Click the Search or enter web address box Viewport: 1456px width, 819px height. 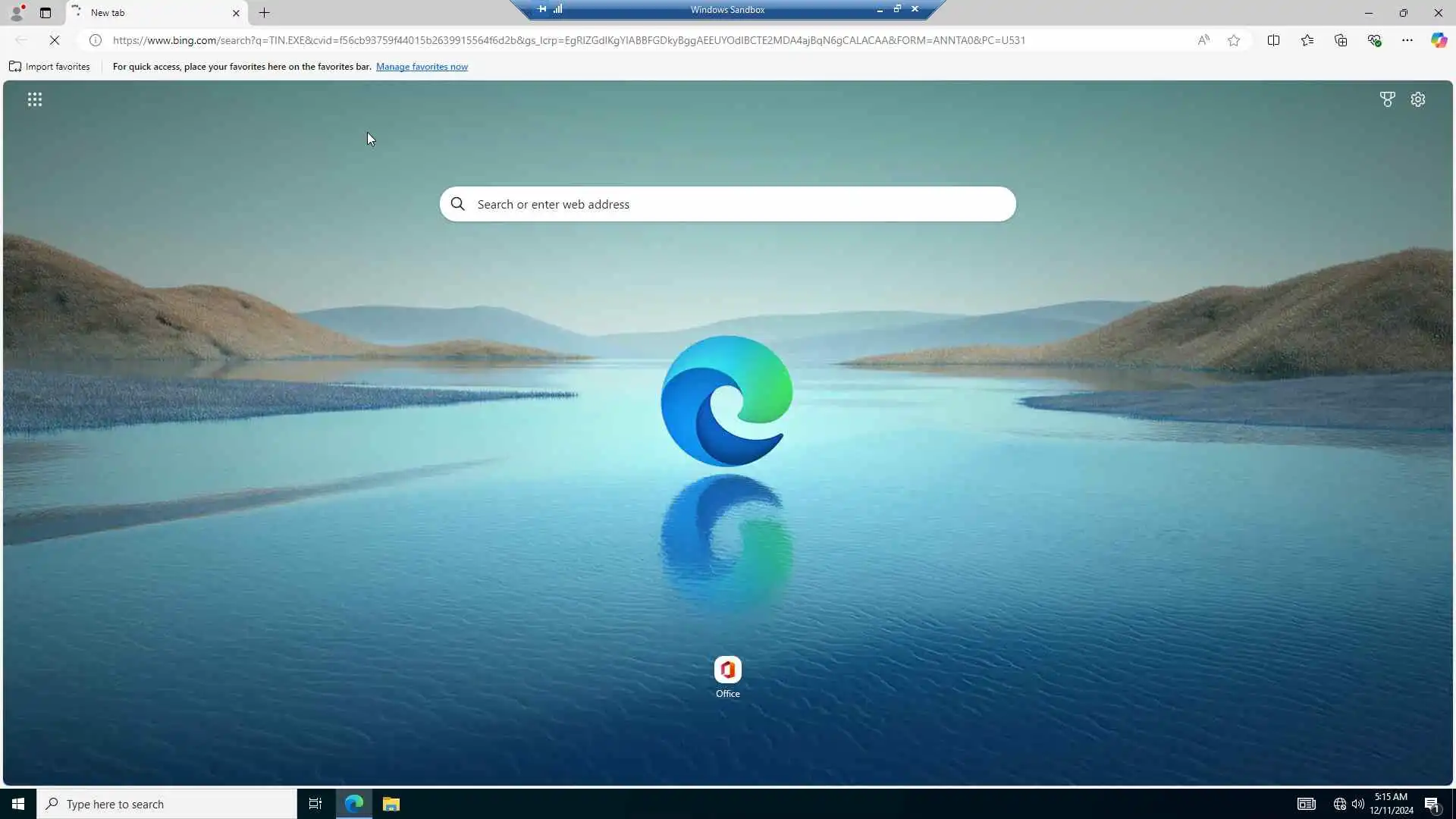pos(728,204)
